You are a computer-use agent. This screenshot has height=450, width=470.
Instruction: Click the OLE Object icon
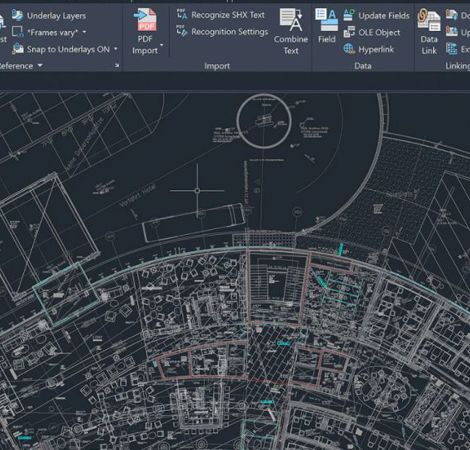pyautogui.click(x=349, y=32)
